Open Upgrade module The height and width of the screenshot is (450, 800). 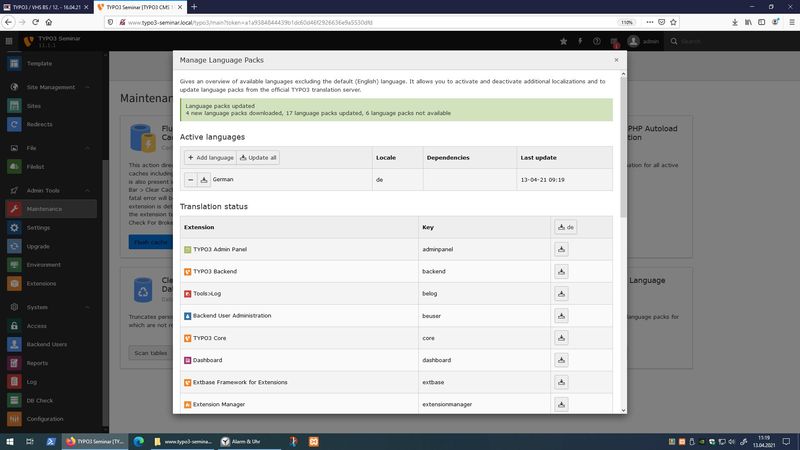pyautogui.click(x=51, y=246)
